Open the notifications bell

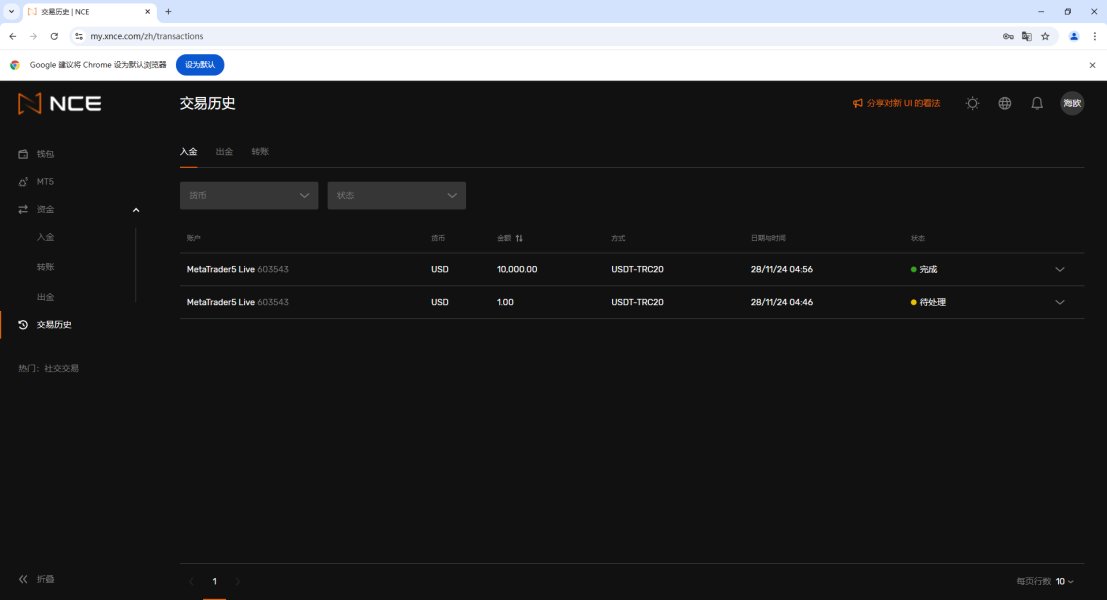point(1037,103)
